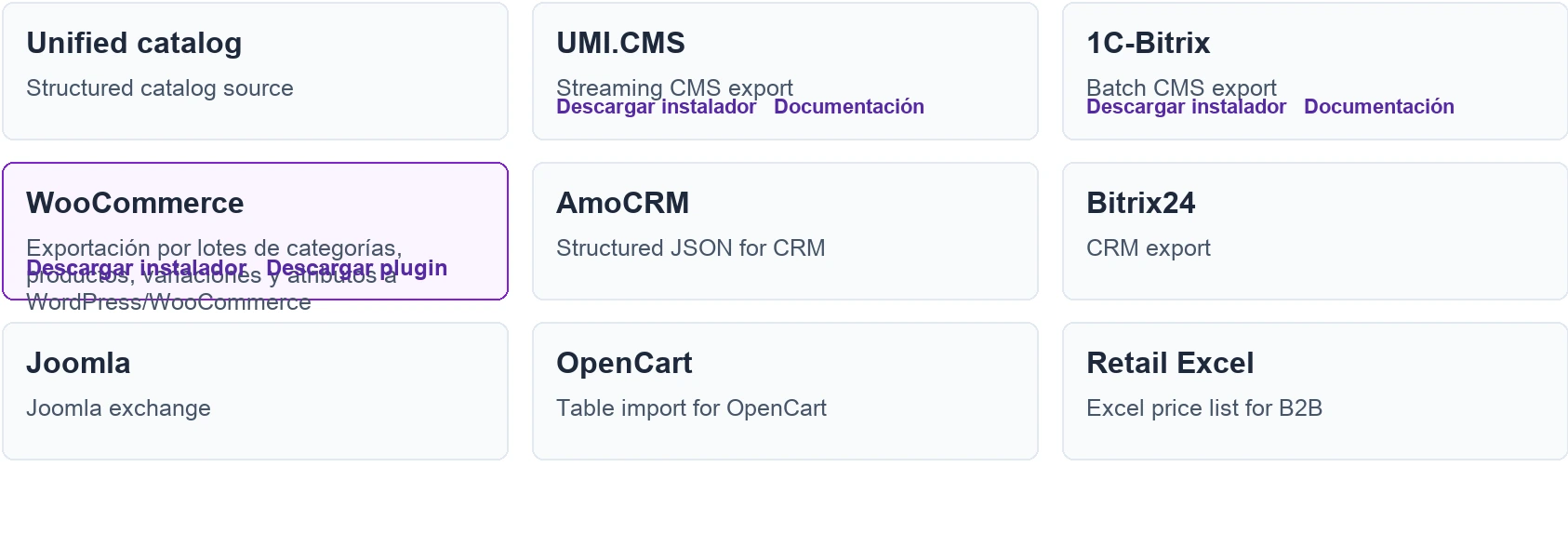1568x547 pixels.
Task: Click 'Excel price list for B2B' text
Action: point(1204,408)
